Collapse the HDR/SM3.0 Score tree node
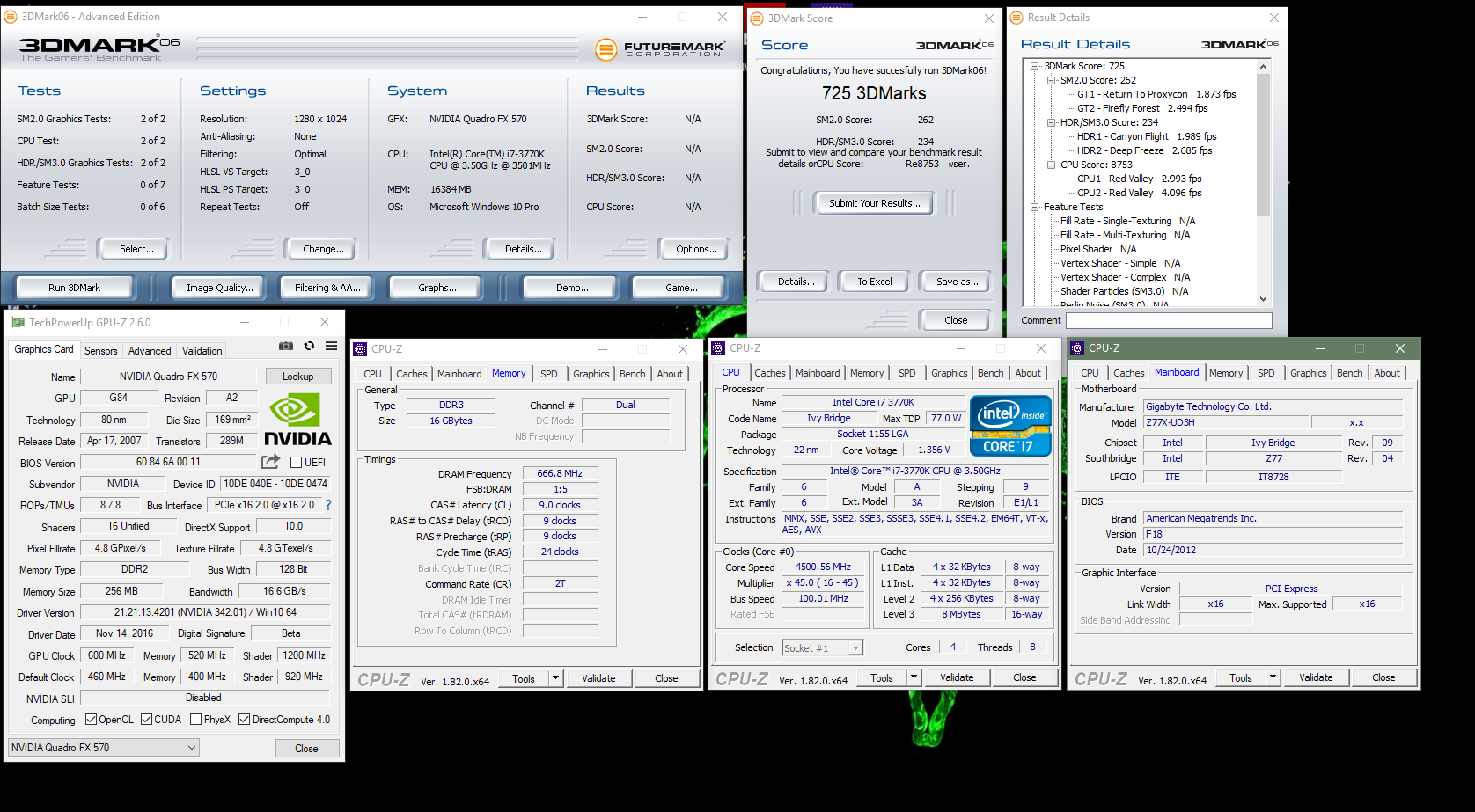The image size is (1475, 812). tap(1051, 122)
